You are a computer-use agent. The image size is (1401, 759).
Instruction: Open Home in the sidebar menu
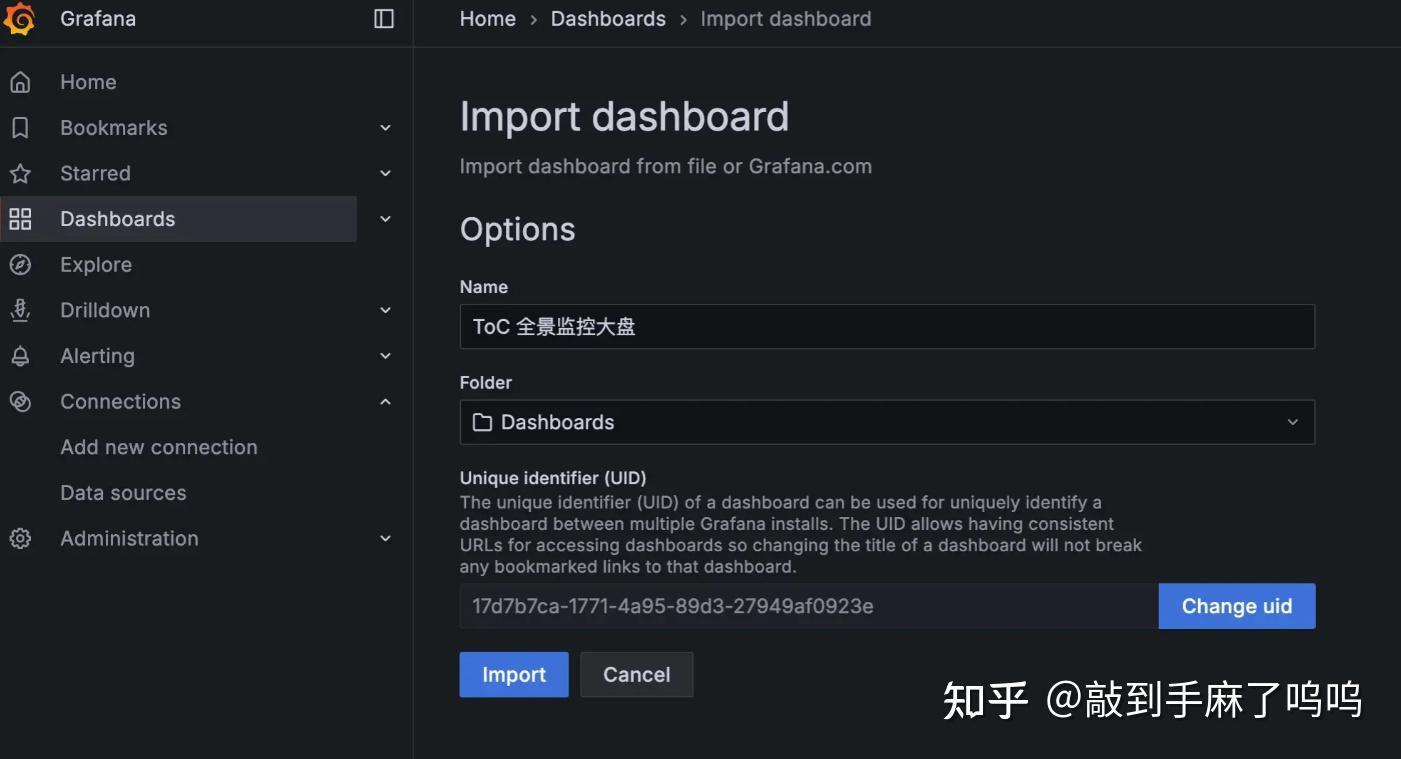[88, 82]
